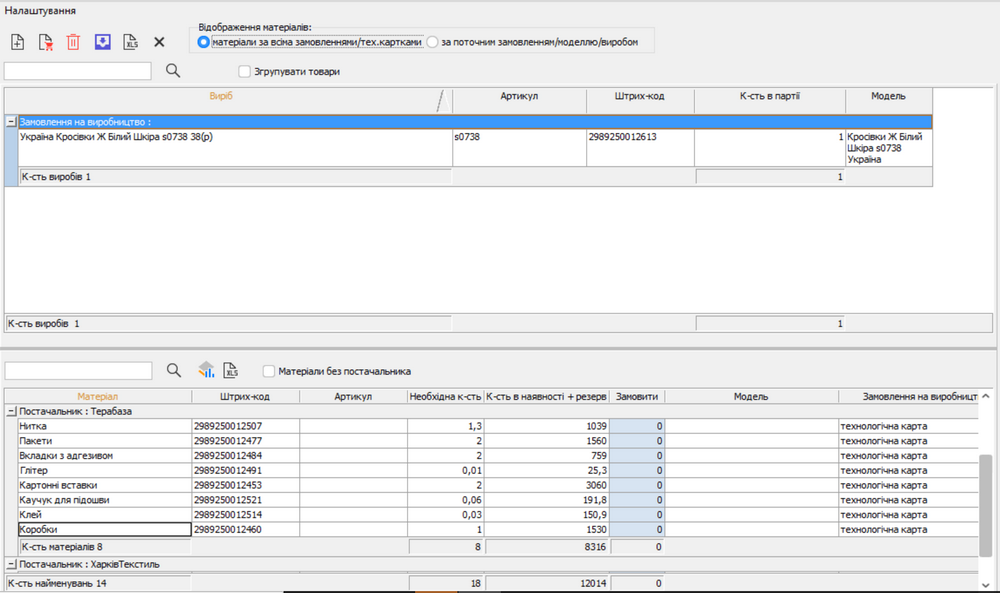The image size is (1000, 593).
Task: Sort by the 'Матеріал' column header
Action: click(97, 396)
